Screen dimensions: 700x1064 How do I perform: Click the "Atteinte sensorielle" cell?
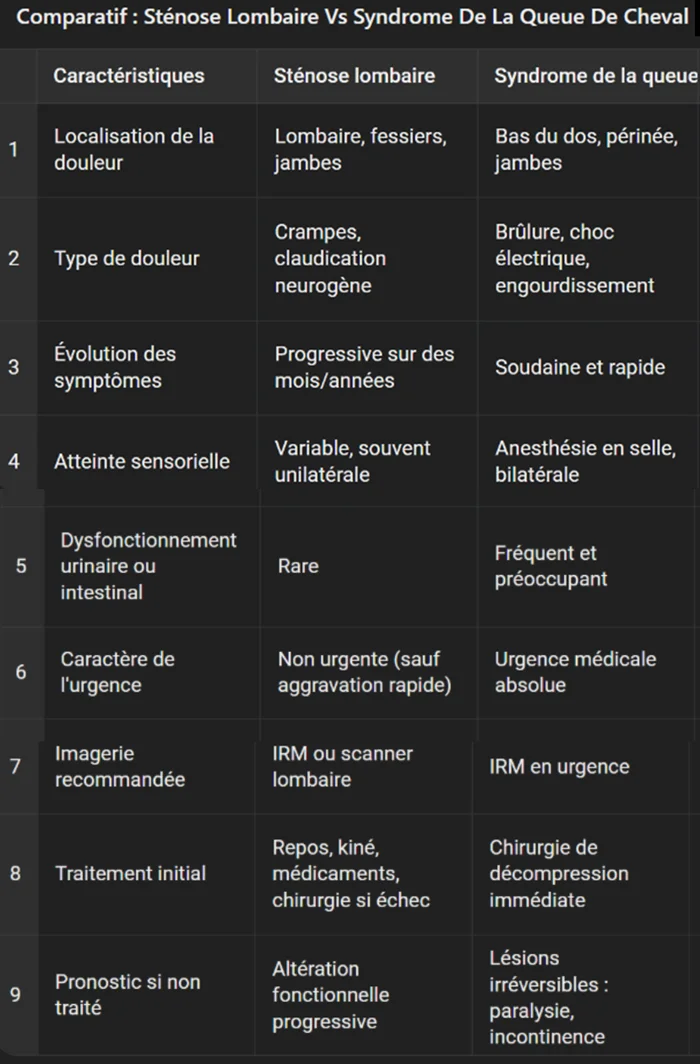pyautogui.click(x=142, y=461)
